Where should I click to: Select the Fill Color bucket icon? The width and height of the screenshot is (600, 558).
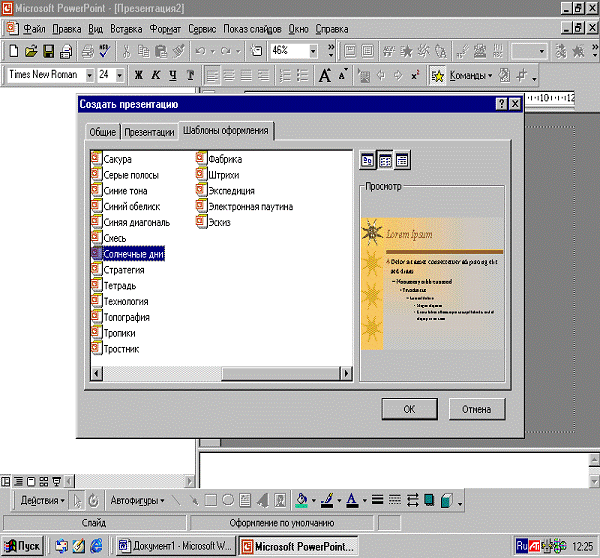(x=303, y=500)
